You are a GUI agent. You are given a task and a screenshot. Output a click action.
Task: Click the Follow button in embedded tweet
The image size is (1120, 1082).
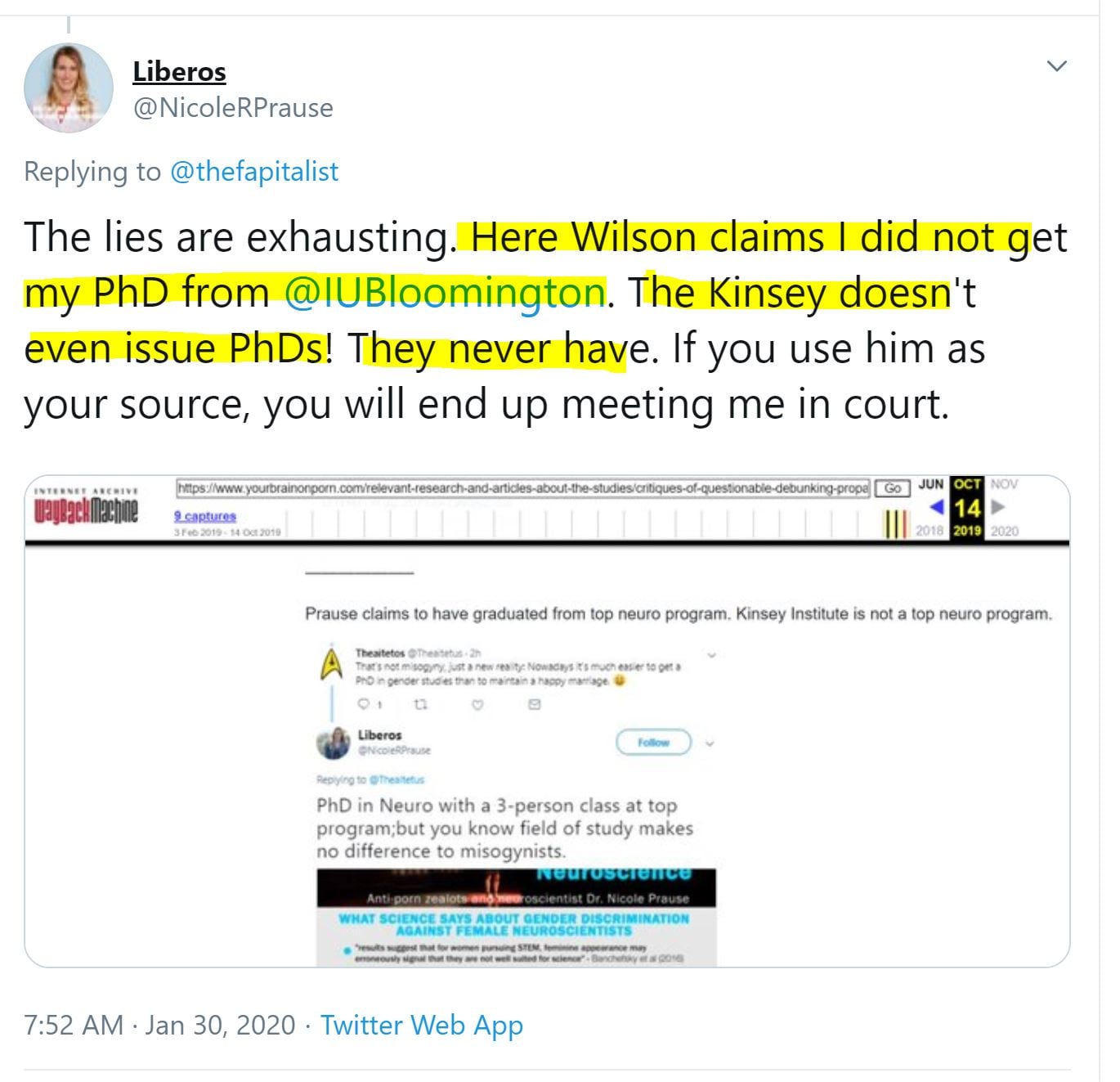[x=653, y=743]
